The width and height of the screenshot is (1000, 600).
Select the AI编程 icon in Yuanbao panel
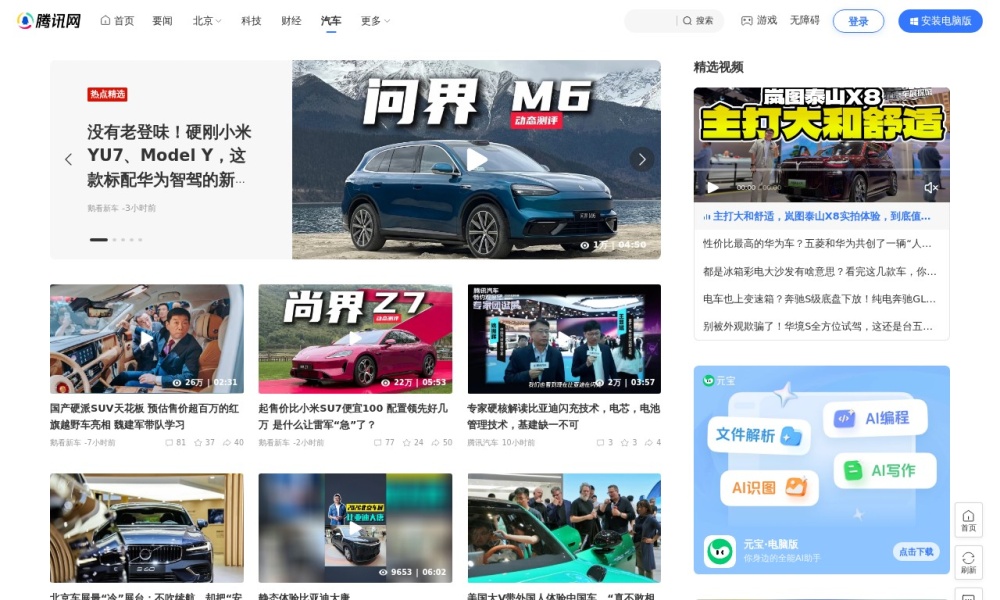click(845, 419)
